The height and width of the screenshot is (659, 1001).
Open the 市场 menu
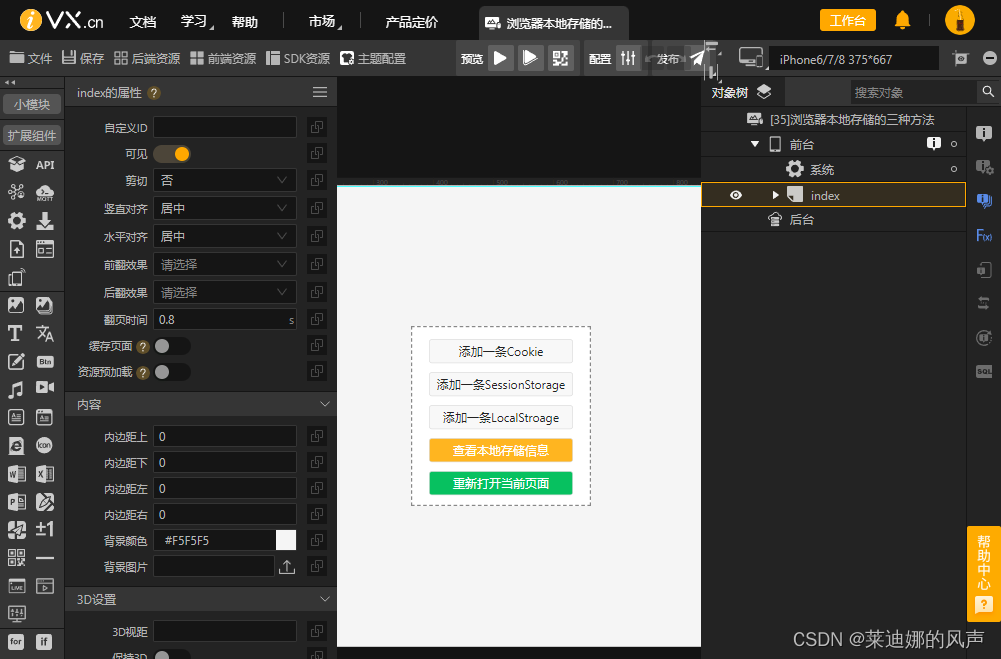pyautogui.click(x=322, y=22)
